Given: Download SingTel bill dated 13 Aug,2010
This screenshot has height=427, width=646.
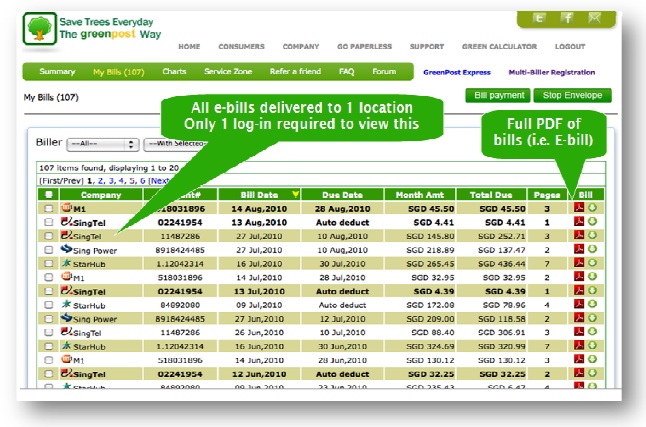Looking at the screenshot, I should coord(592,221).
